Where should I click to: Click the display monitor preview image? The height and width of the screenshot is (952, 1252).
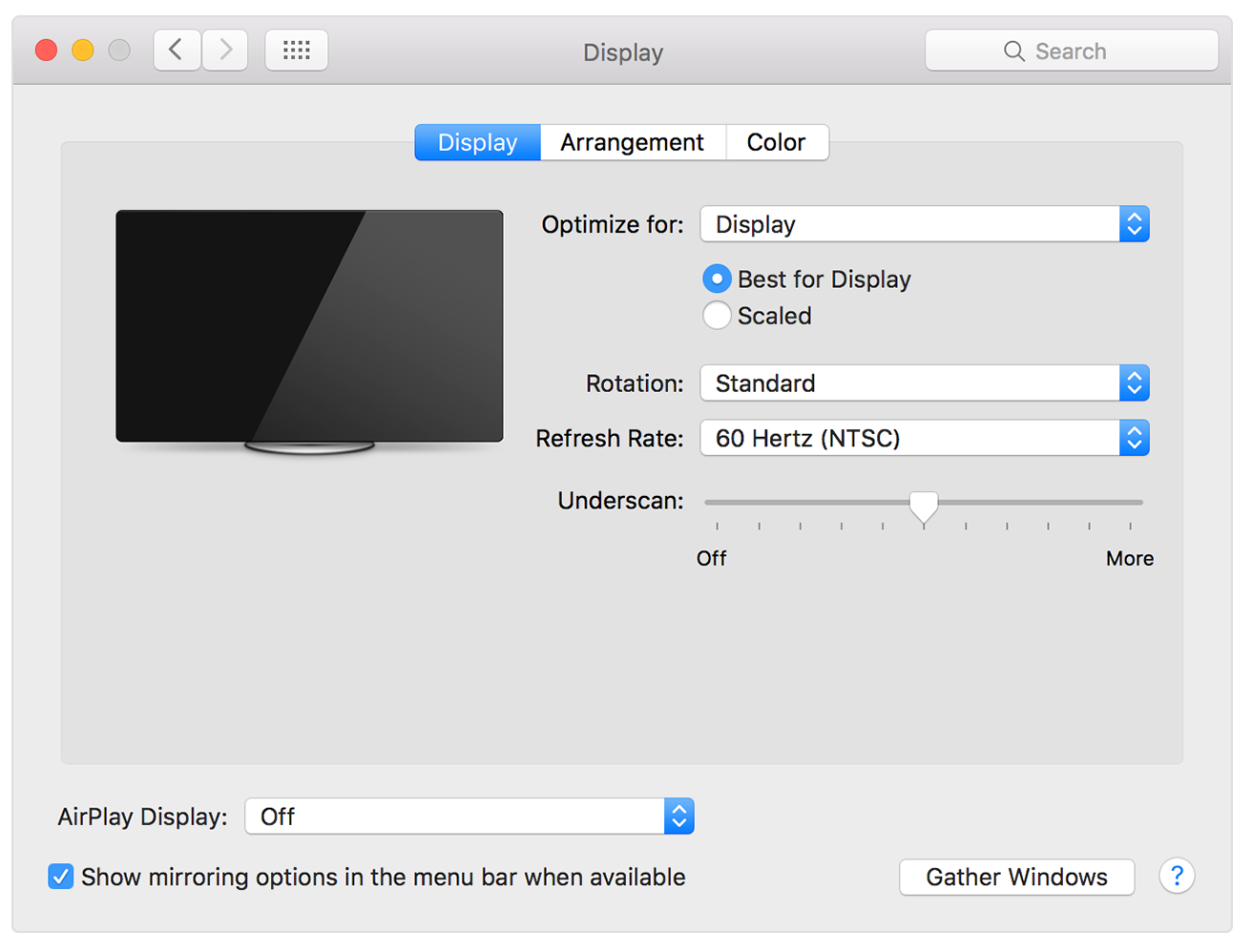[309, 327]
